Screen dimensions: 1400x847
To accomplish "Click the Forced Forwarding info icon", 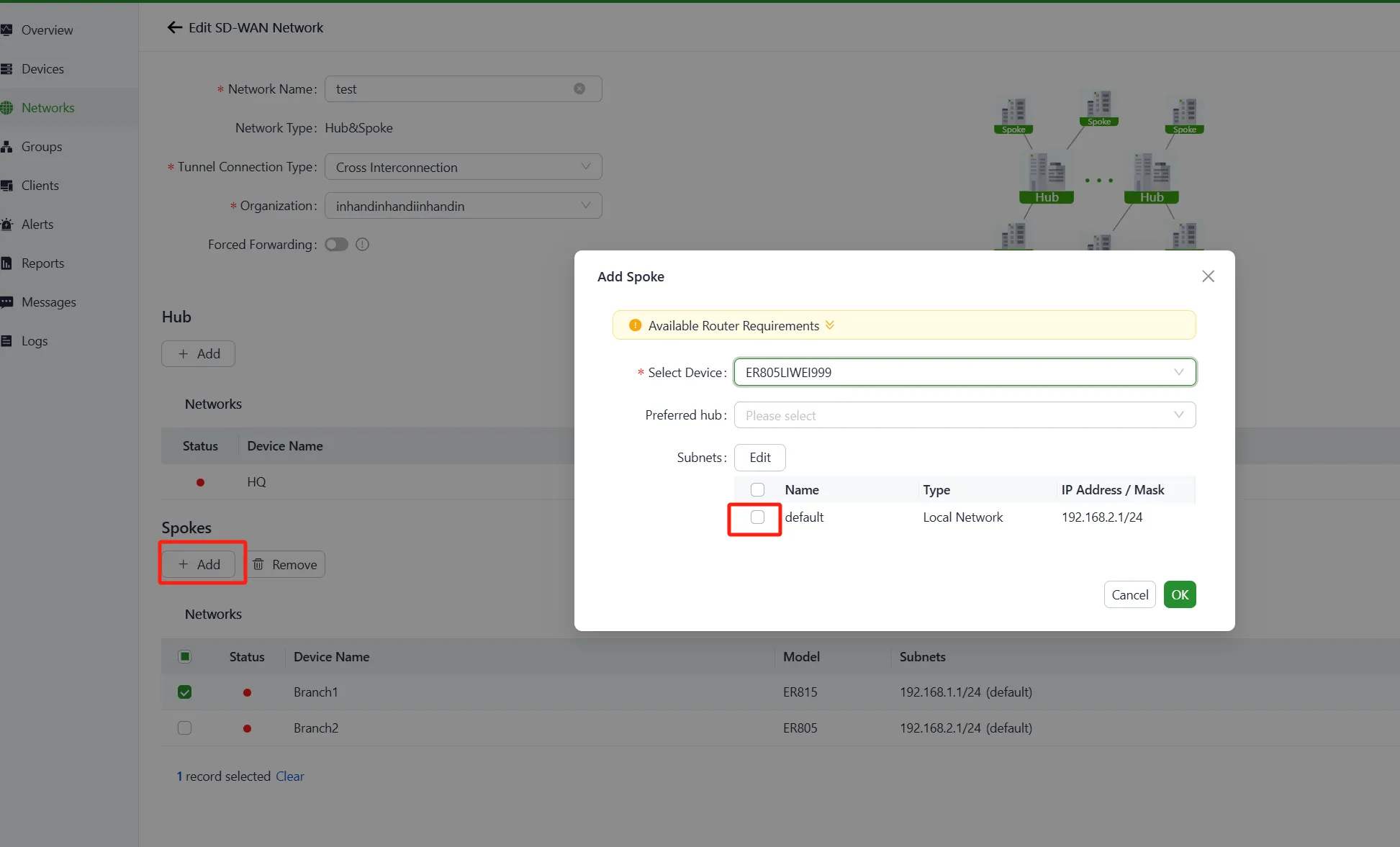I will point(363,245).
